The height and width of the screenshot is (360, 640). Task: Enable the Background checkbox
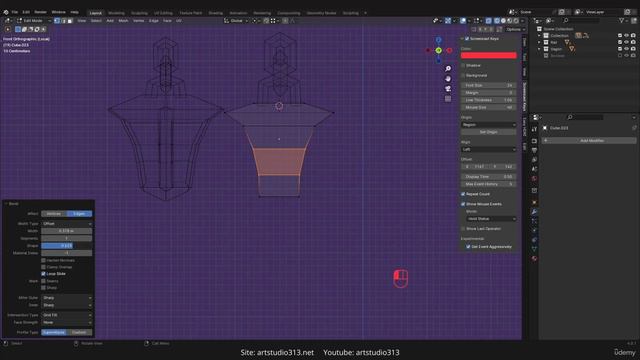pos(463,76)
